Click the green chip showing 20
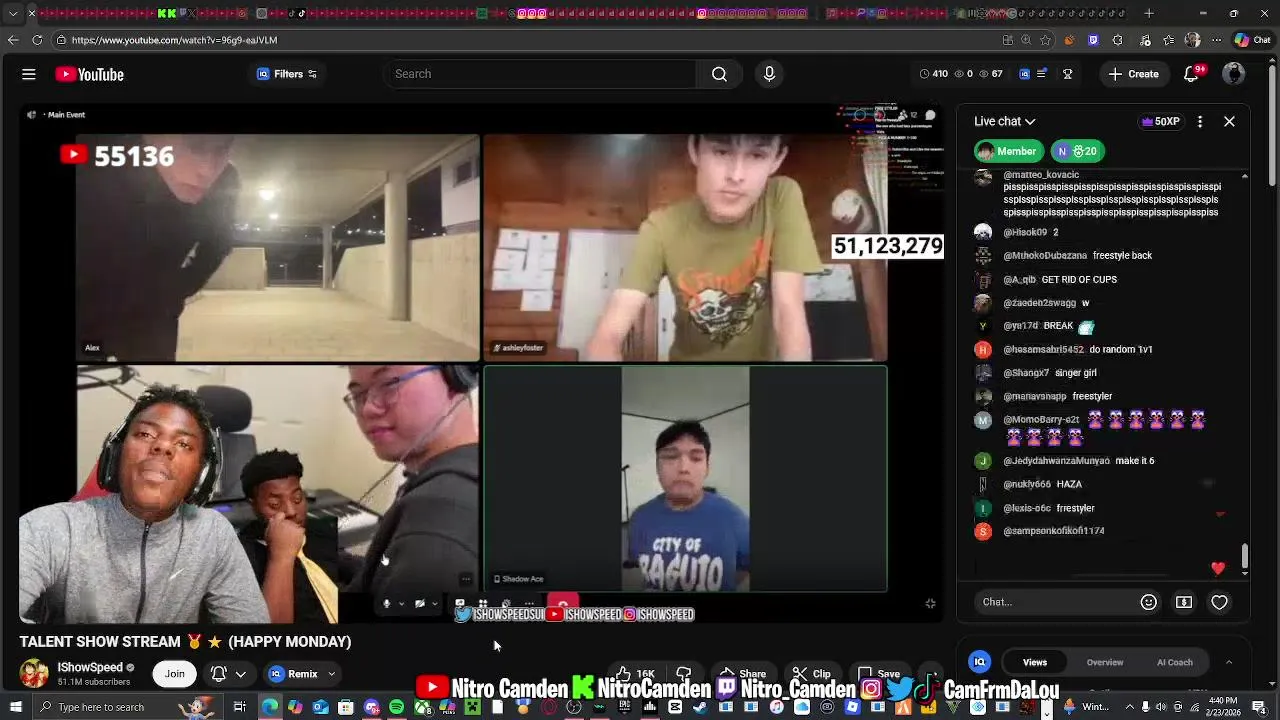 [x=1077, y=151]
